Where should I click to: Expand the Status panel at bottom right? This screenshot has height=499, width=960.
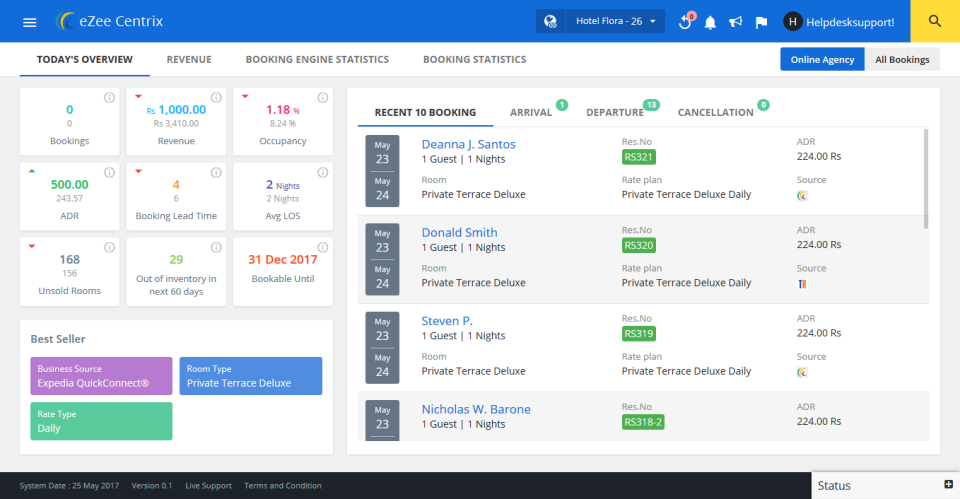pos(947,485)
